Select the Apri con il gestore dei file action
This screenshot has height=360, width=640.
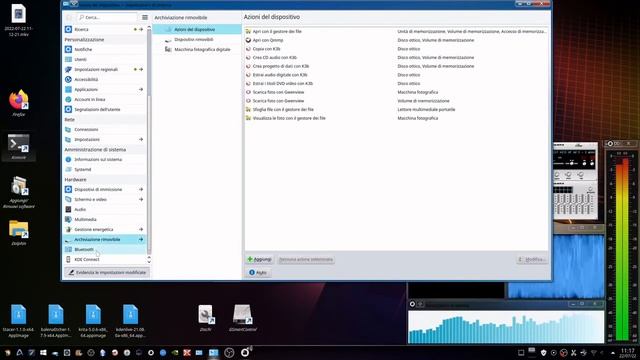click(x=396, y=31)
